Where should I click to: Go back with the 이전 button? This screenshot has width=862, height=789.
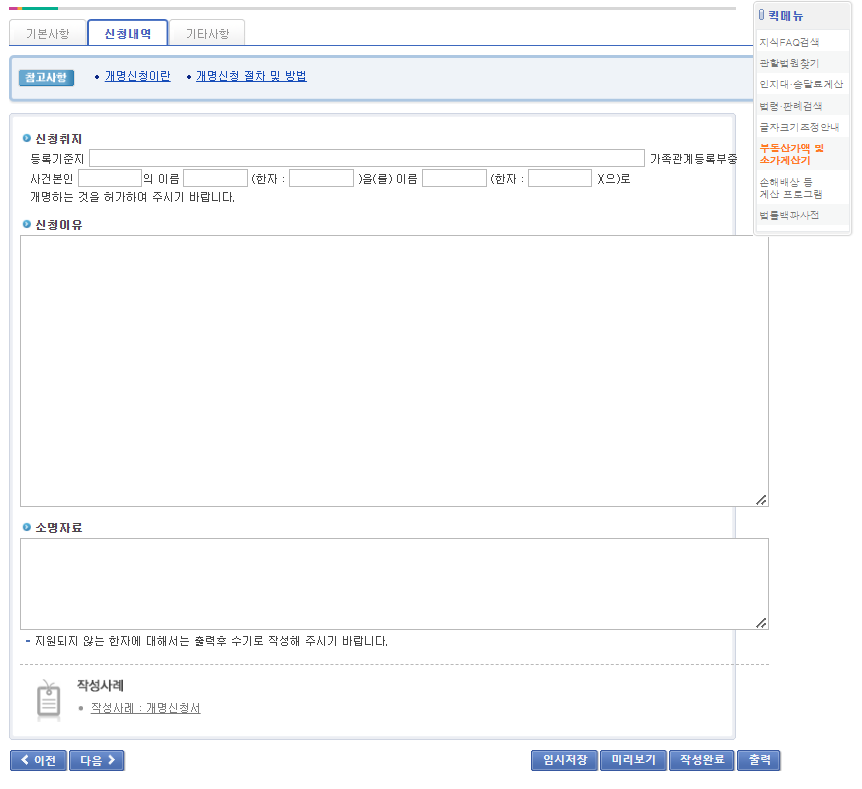38,760
